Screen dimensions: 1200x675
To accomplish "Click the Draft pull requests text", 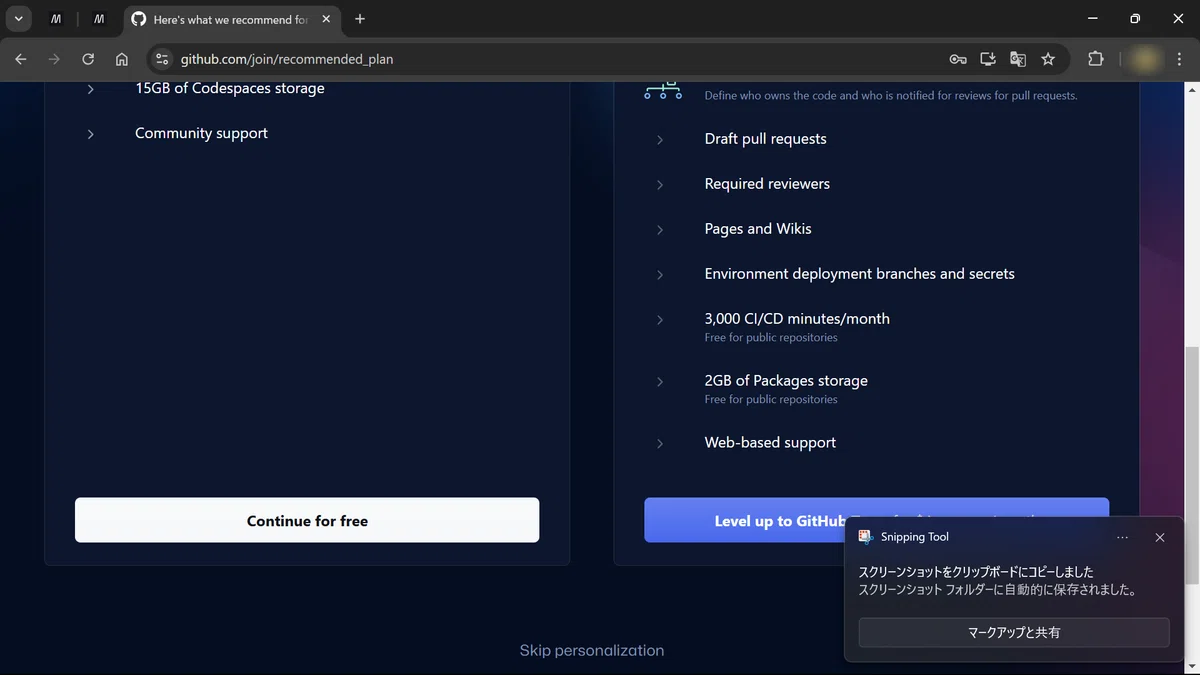I will click(766, 139).
